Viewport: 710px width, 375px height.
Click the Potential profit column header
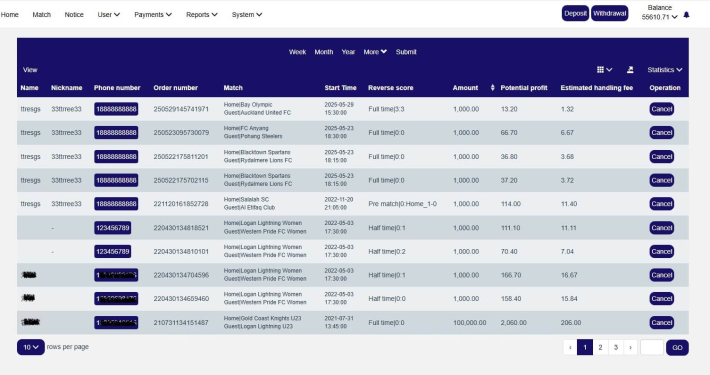pos(524,88)
